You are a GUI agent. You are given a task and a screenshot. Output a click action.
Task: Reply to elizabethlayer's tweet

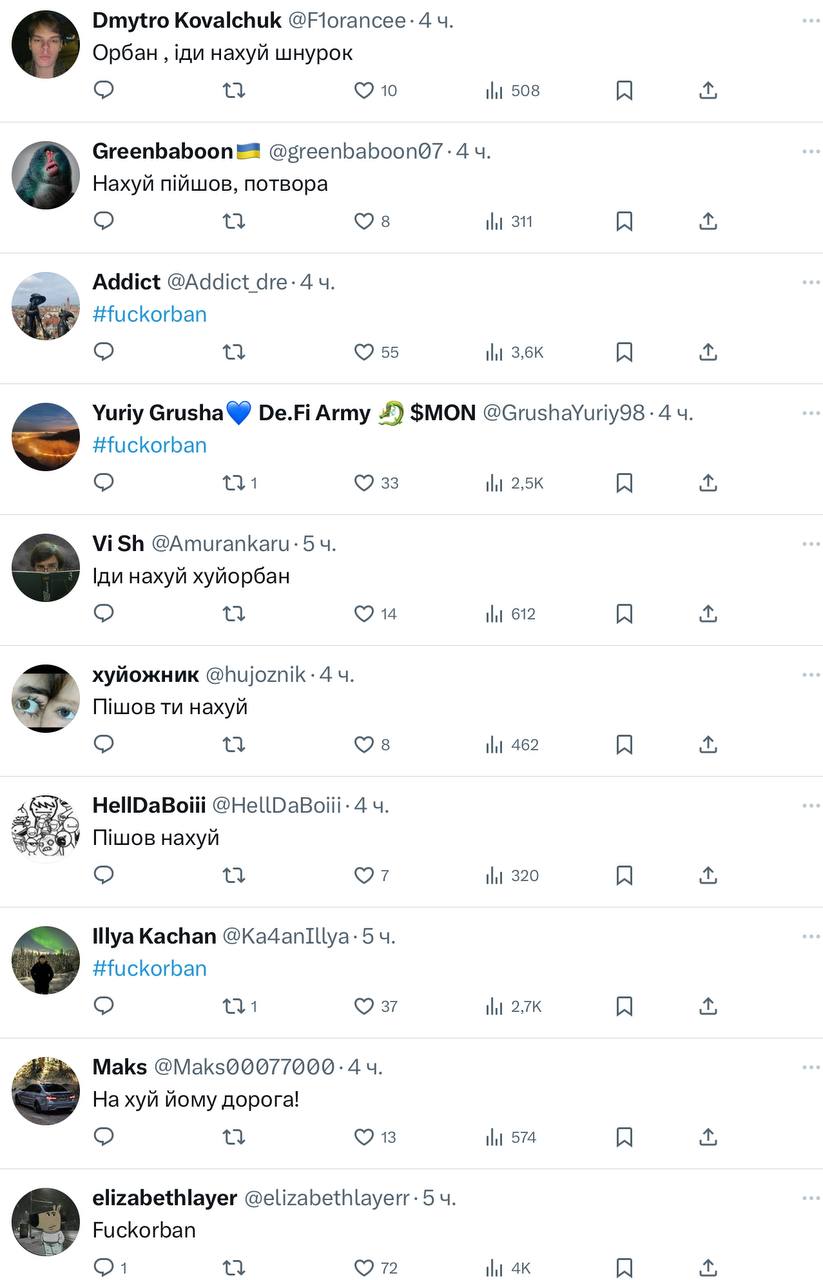104,1268
